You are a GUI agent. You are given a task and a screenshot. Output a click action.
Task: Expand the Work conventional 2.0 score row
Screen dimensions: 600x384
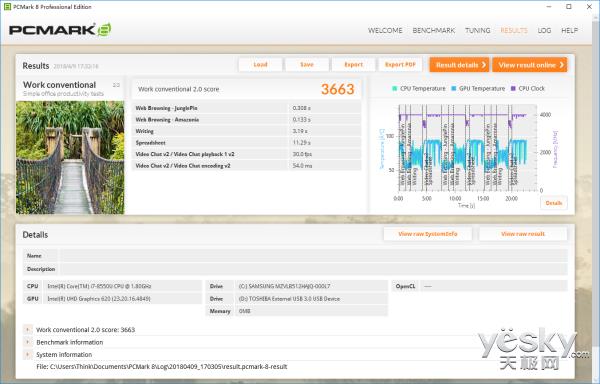point(28,329)
